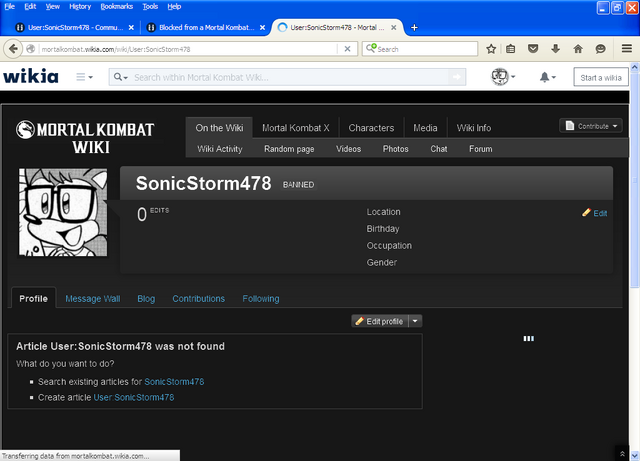Viewport: 640px width, 461px height.
Task: Click the pencil Edit link in masthead
Action: (x=595, y=213)
